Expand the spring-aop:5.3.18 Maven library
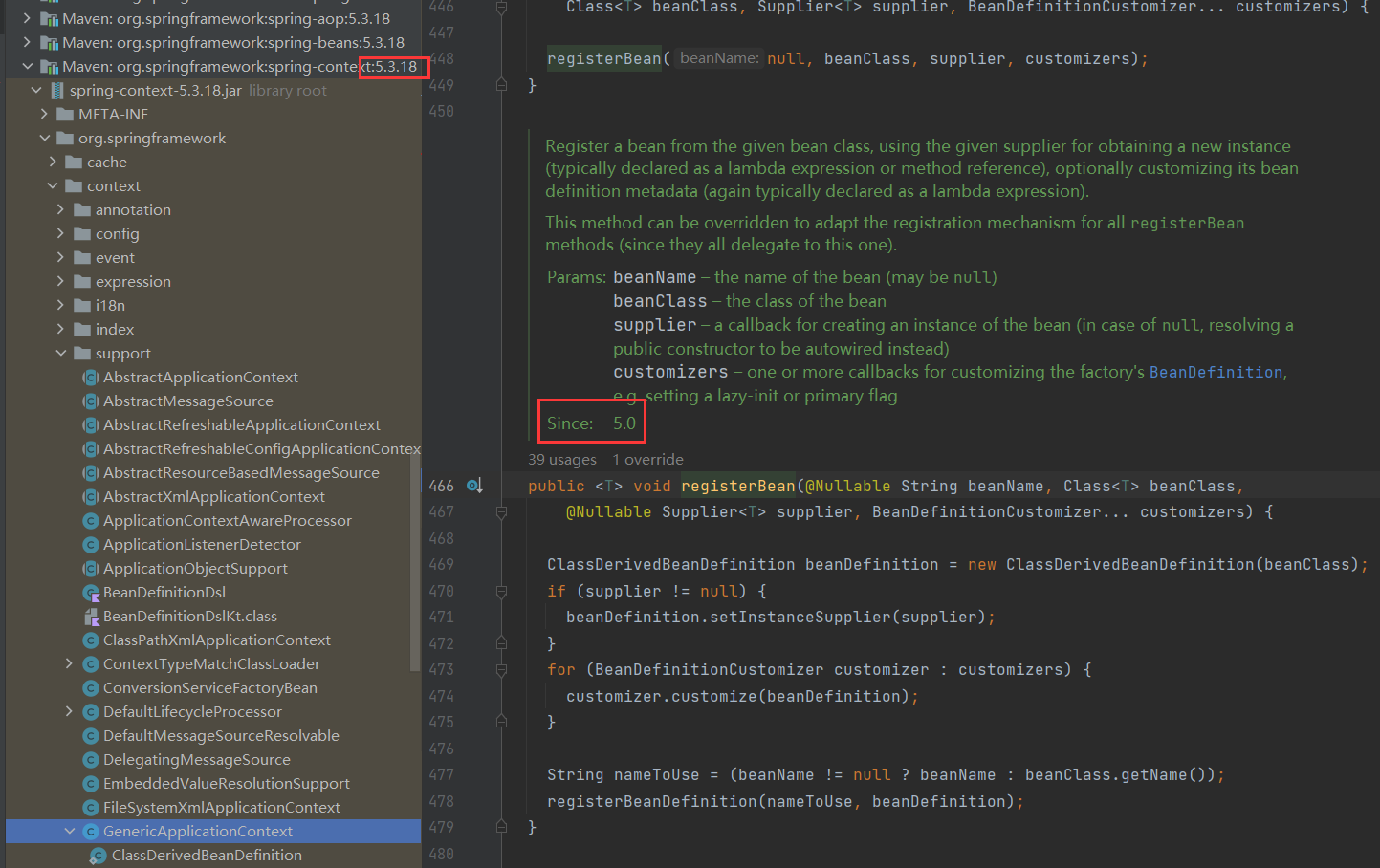Viewport: 1380px width, 868px height. [27, 18]
